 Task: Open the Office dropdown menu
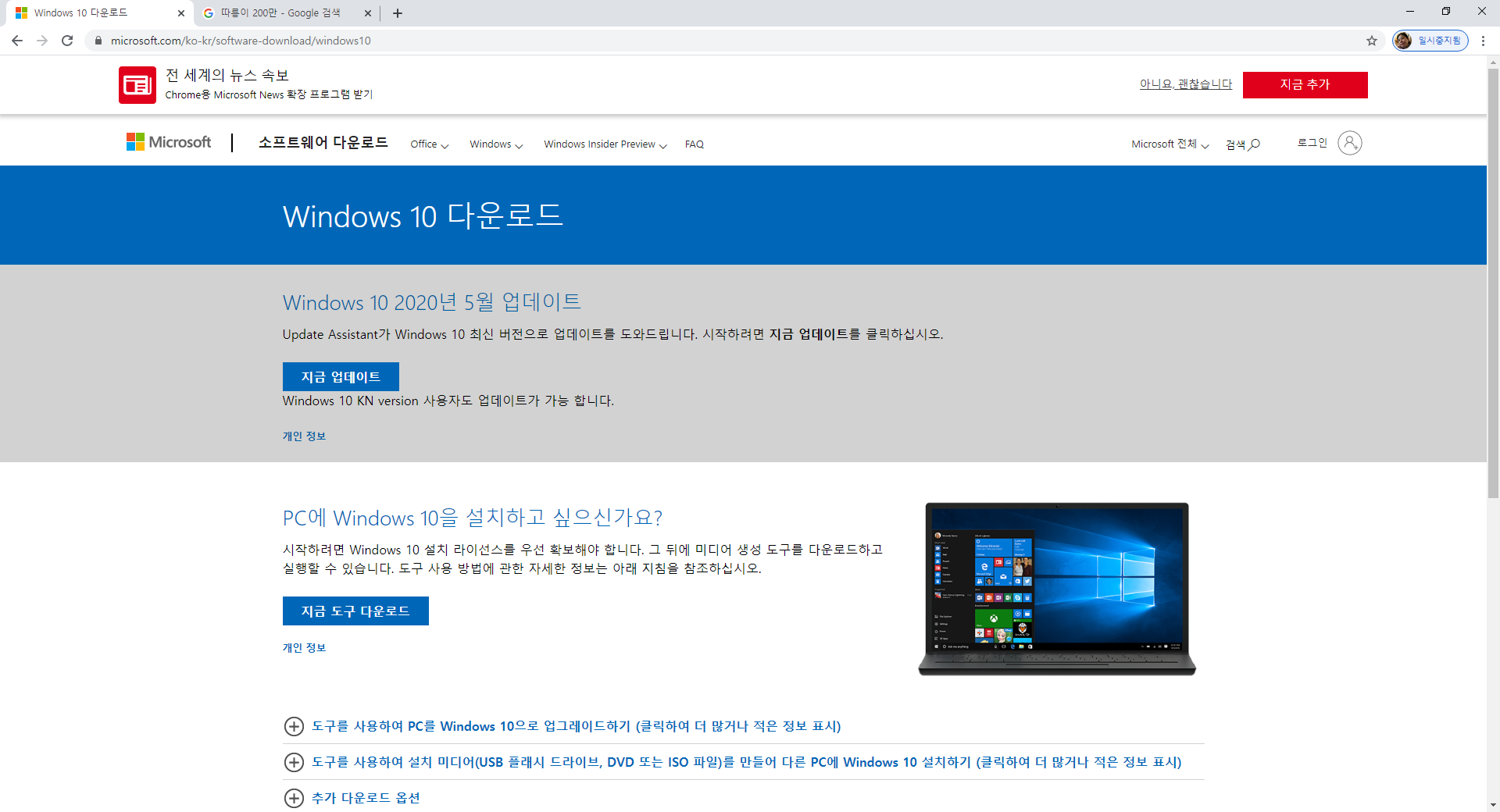(430, 144)
